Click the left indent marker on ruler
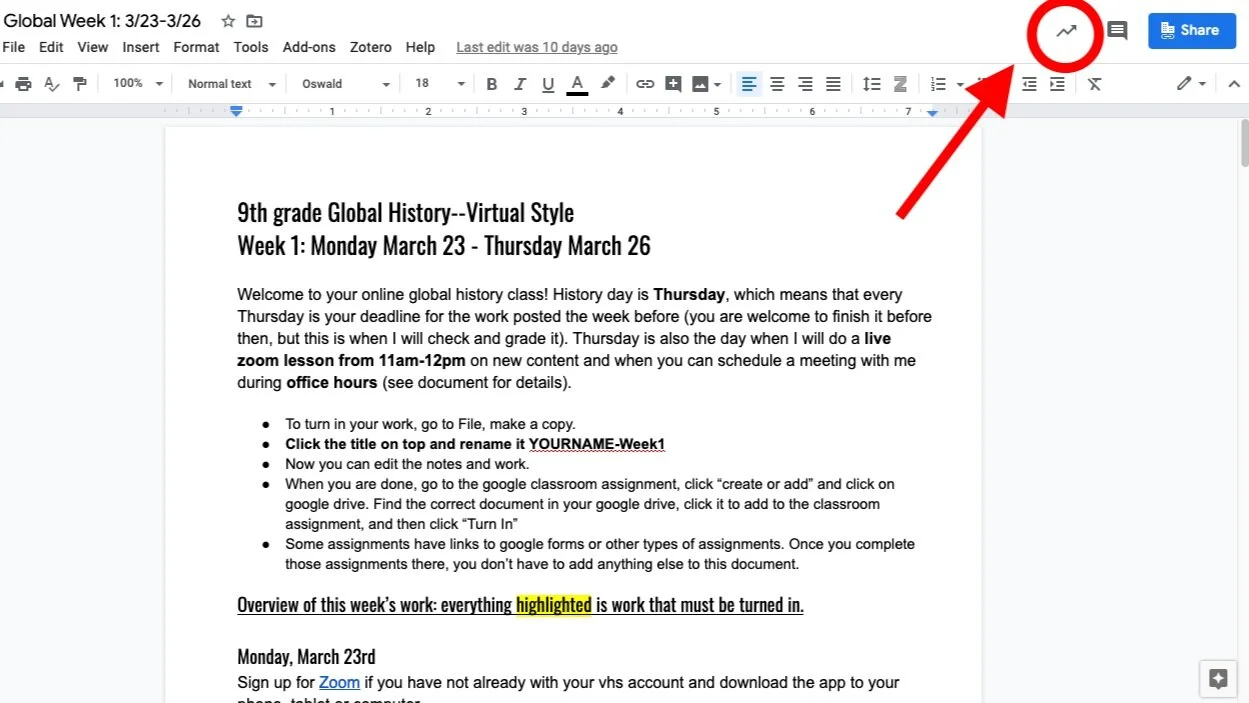The image size is (1249, 703). [x=236, y=112]
